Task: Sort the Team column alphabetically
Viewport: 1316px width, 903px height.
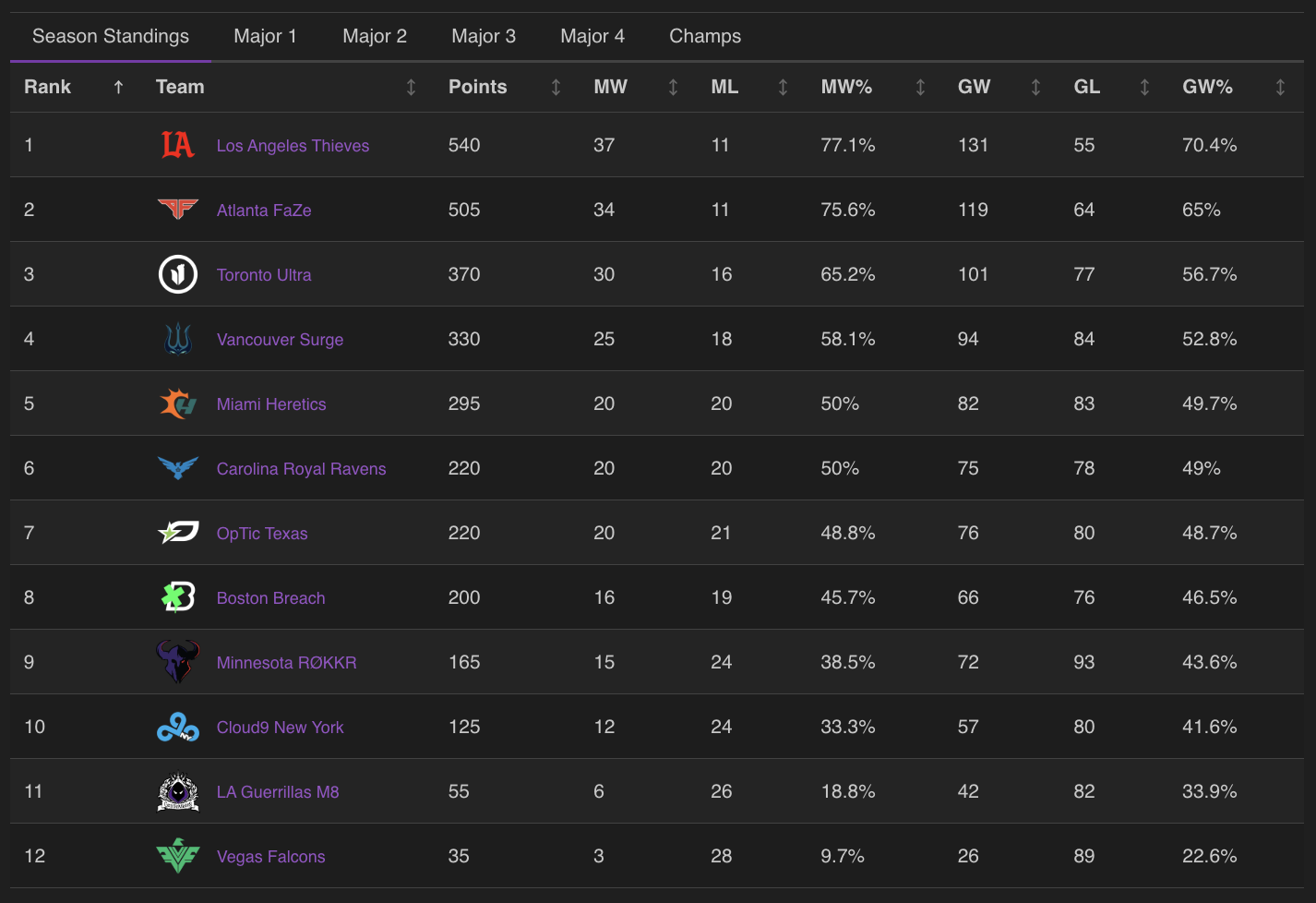Action: pos(411,87)
